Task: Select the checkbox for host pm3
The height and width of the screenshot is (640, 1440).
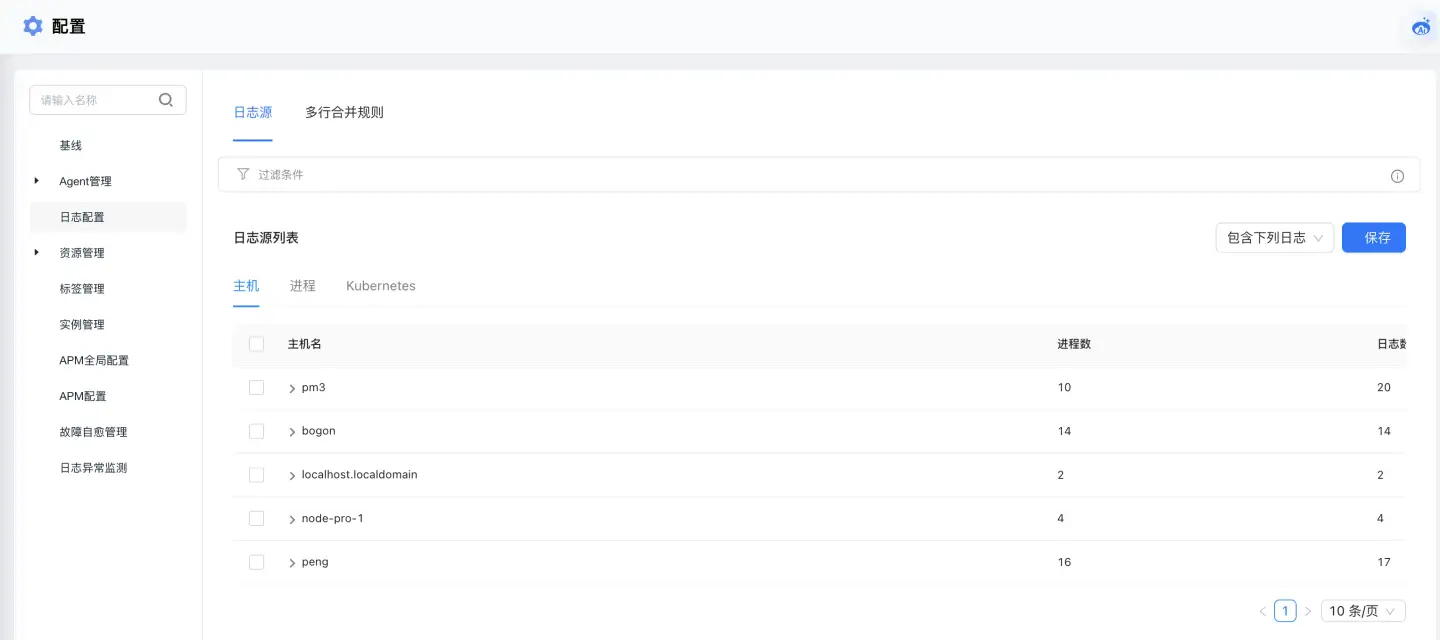Action: pos(257,388)
